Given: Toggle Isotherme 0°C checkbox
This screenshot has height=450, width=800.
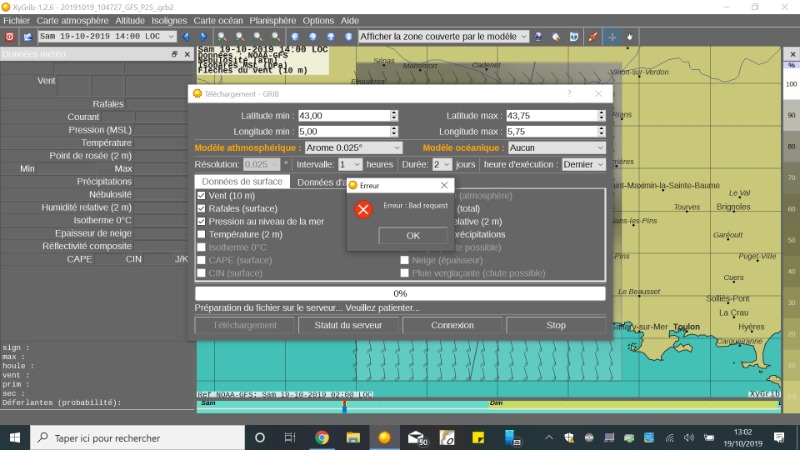Looking at the screenshot, I should point(202,247).
